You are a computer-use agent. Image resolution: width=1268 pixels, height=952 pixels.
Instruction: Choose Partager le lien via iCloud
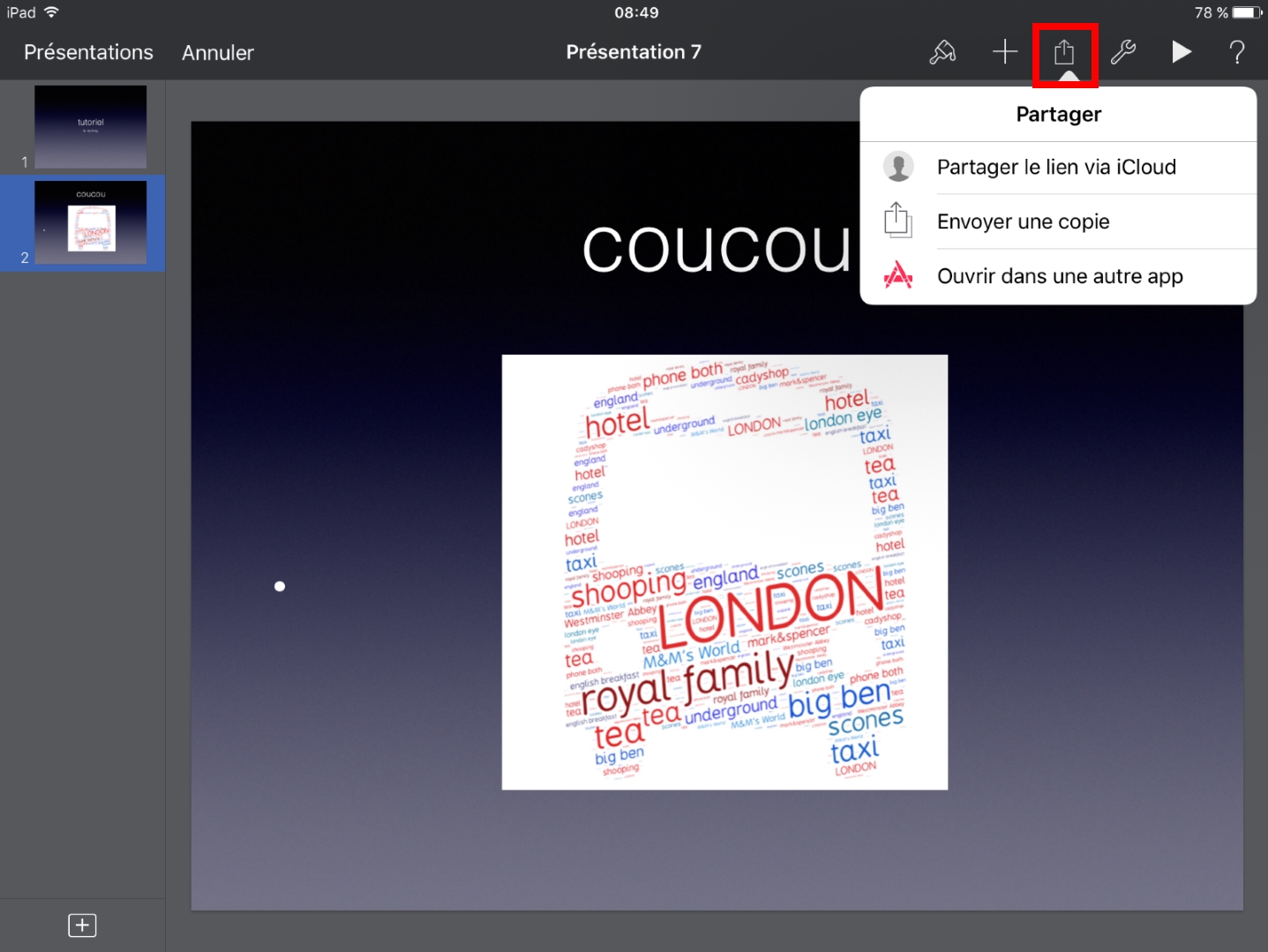pyautogui.click(x=1056, y=168)
